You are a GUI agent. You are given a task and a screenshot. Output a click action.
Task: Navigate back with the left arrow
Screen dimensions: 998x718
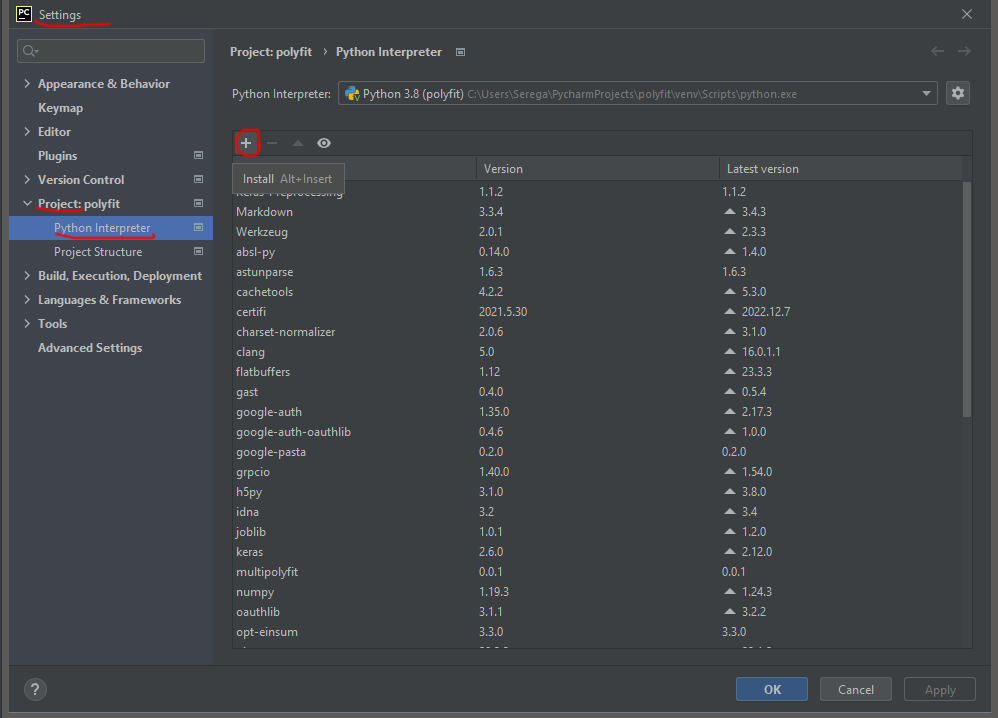pos(937,51)
